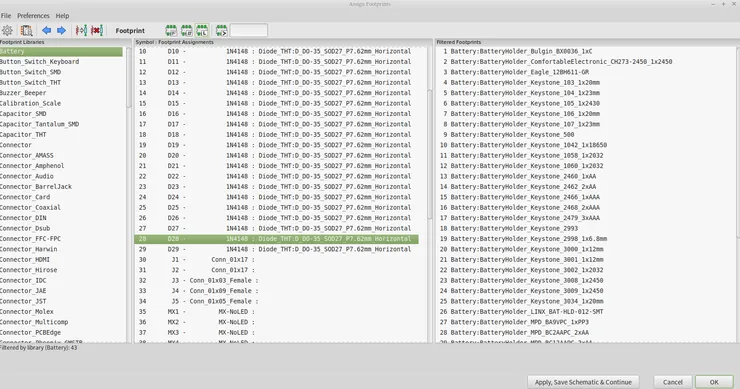Toggle filter by pin count

point(186,31)
